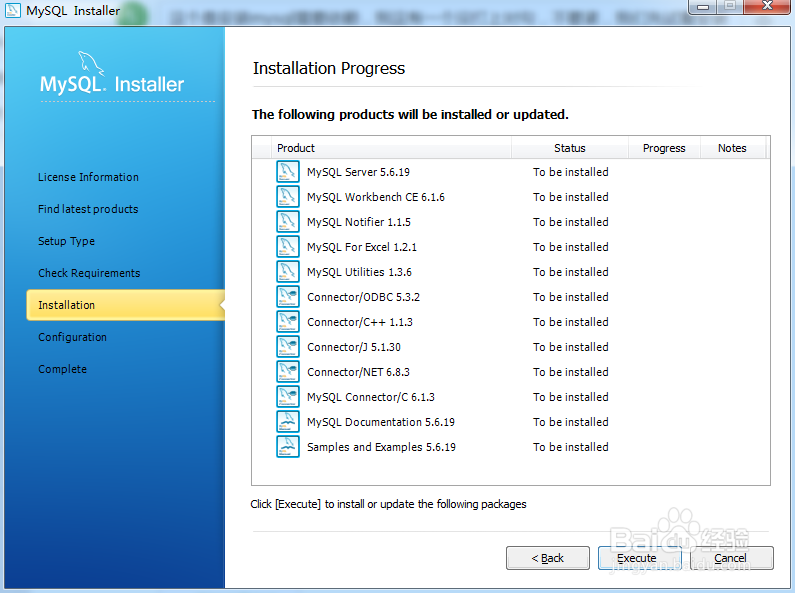Click the MySQL Installer dolphin logo
Image resolution: width=795 pixels, height=593 pixels.
click(x=91, y=63)
